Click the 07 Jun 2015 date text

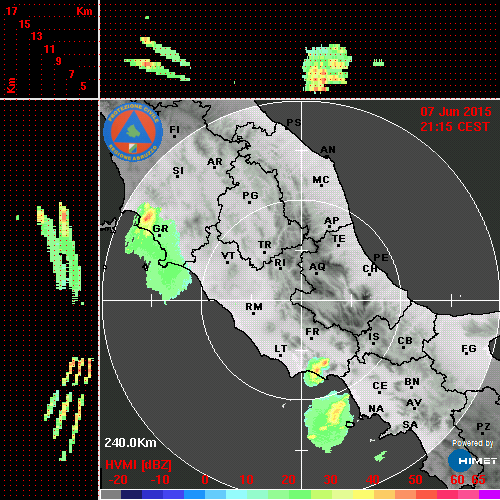click(456, 112)
